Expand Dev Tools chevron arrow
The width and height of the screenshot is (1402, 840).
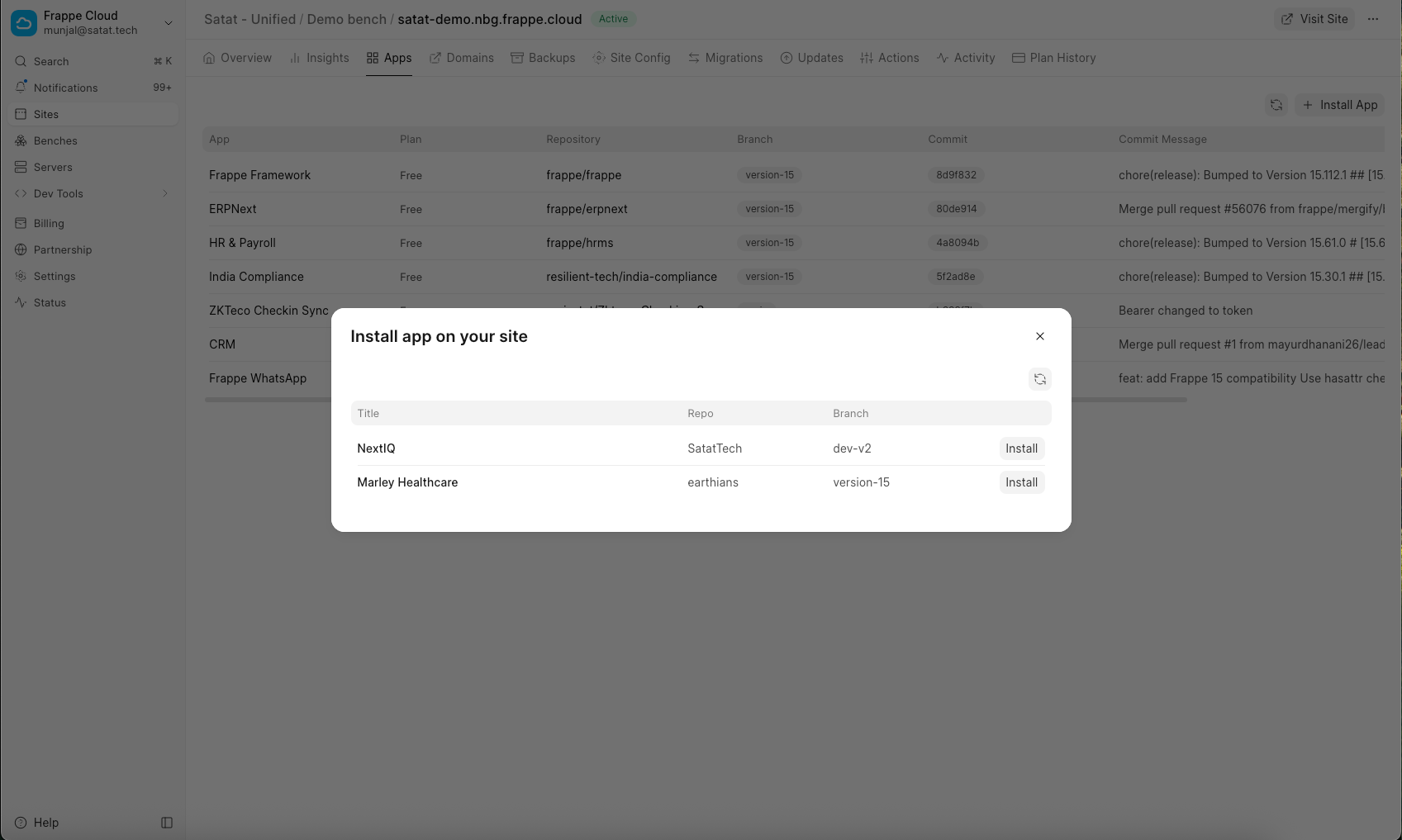(x=165, y=193)
